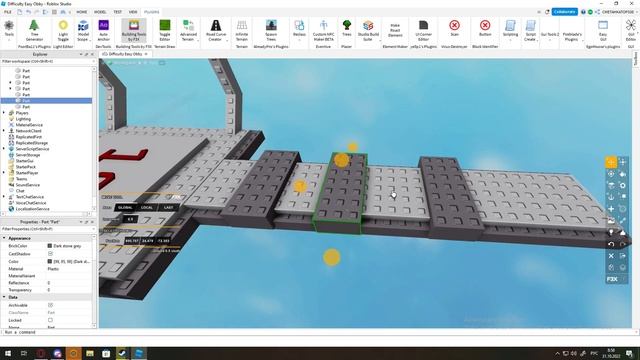This screenshot has height=360, width=640.
Task: Open the Windows Start menu
Action: point(8,353)
